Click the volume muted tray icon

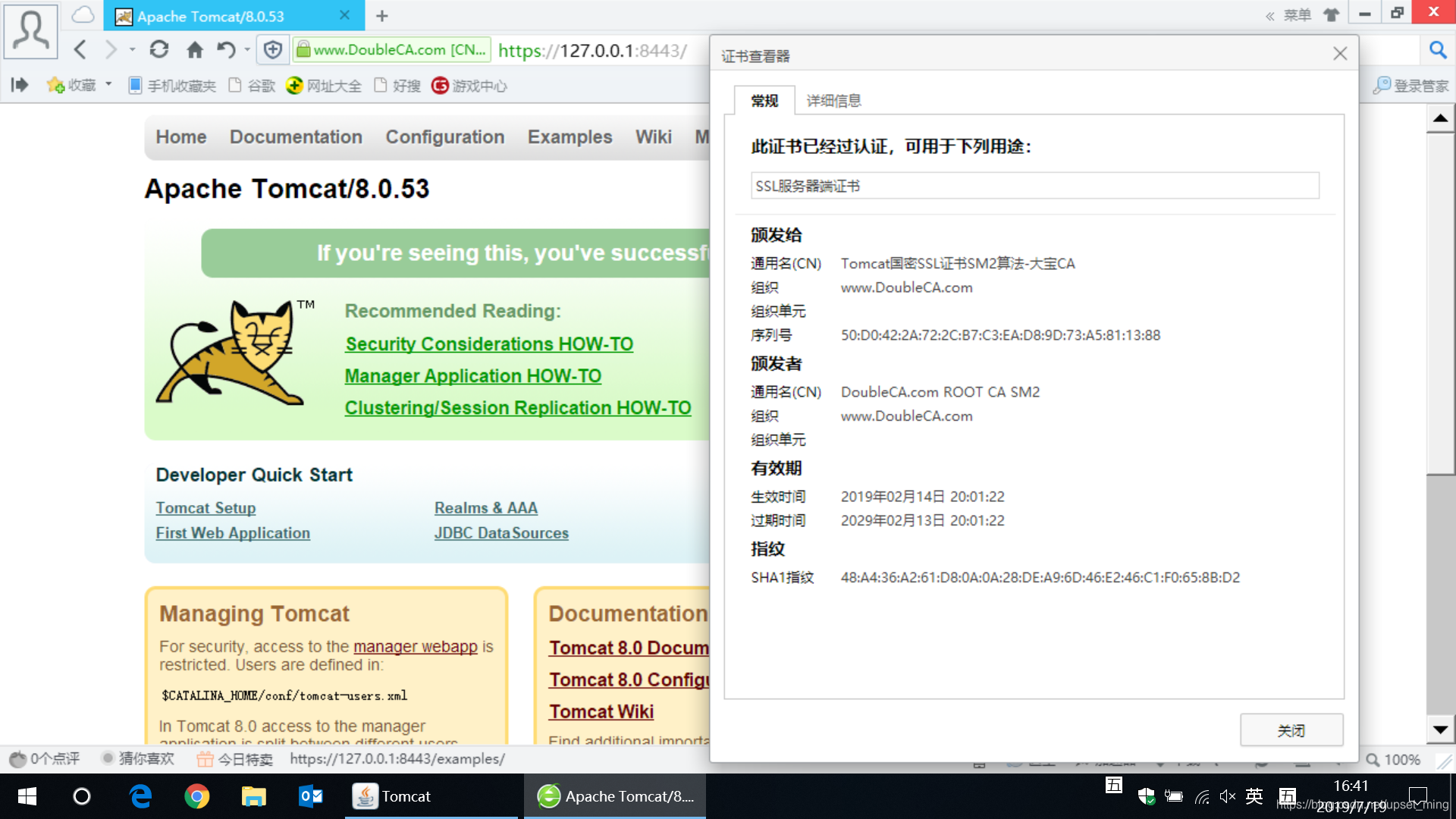pos(1228,796)
